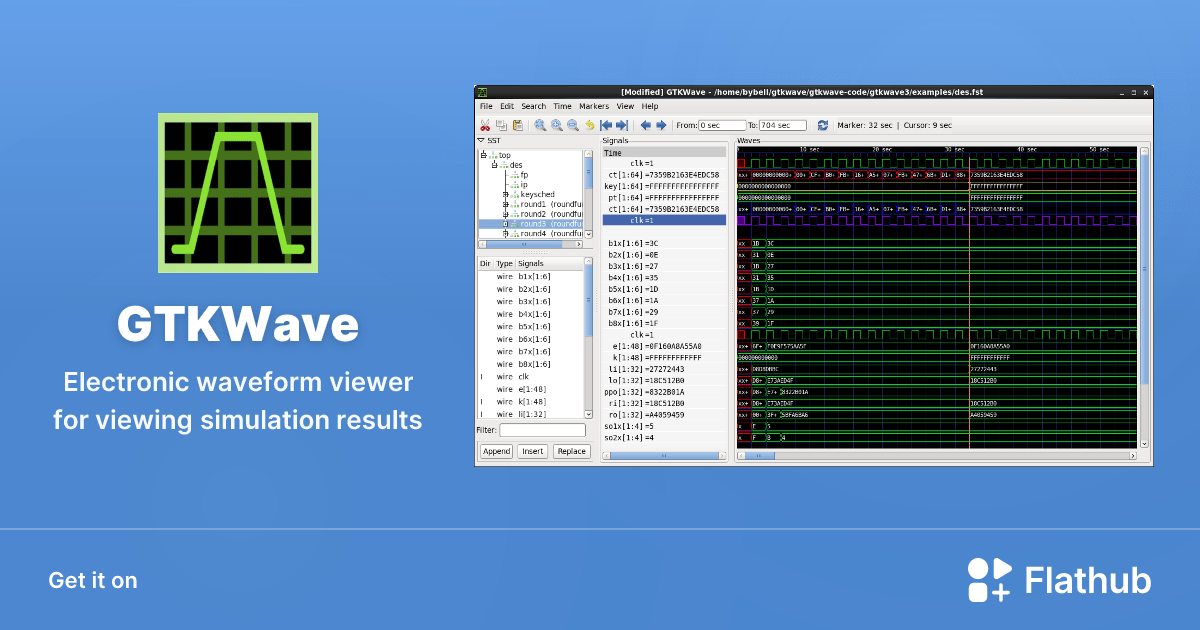
Task: Expand the keysched tree node
Action: (506, 194)
